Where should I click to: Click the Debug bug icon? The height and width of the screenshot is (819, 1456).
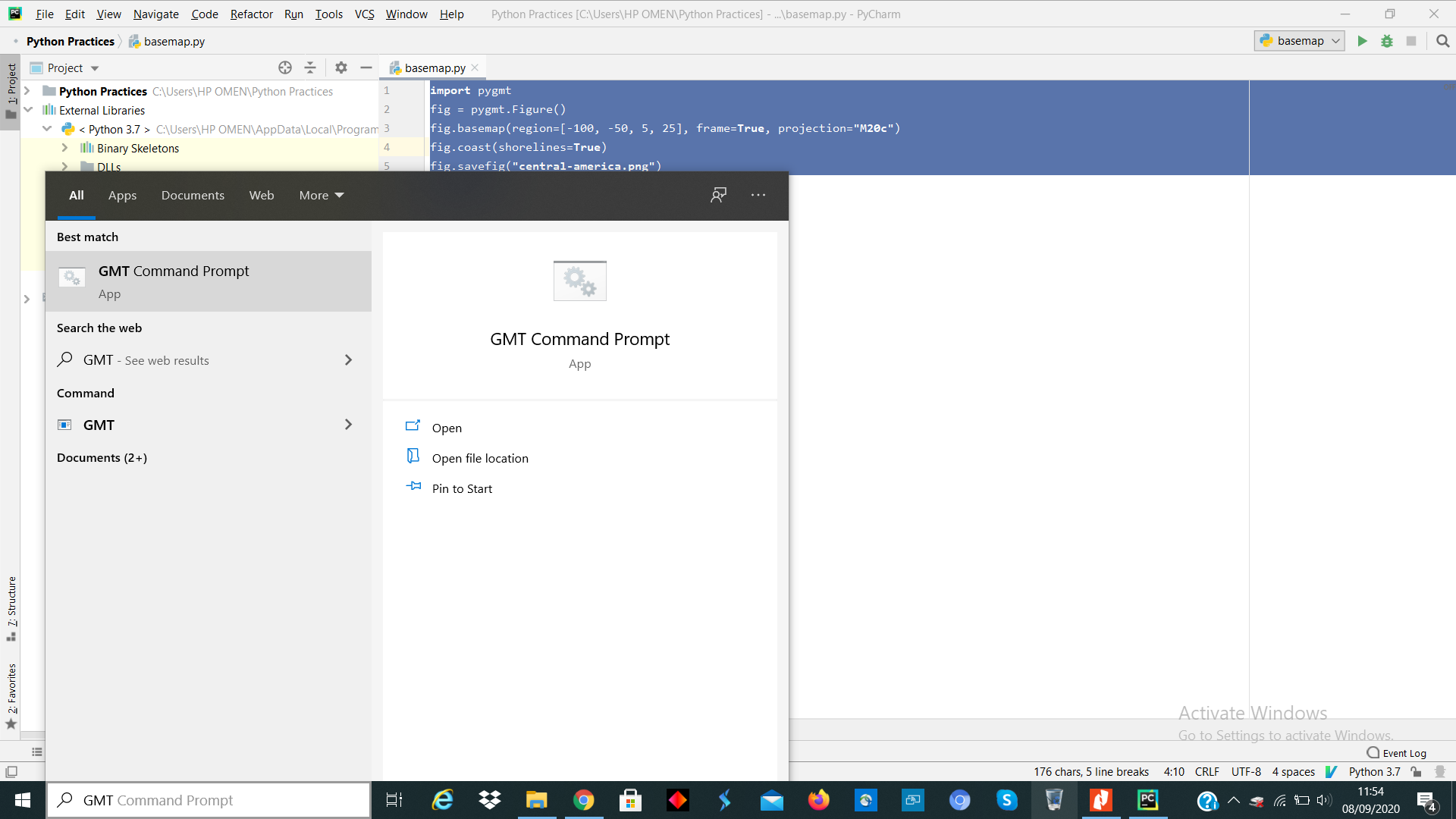click(1386, 41)
